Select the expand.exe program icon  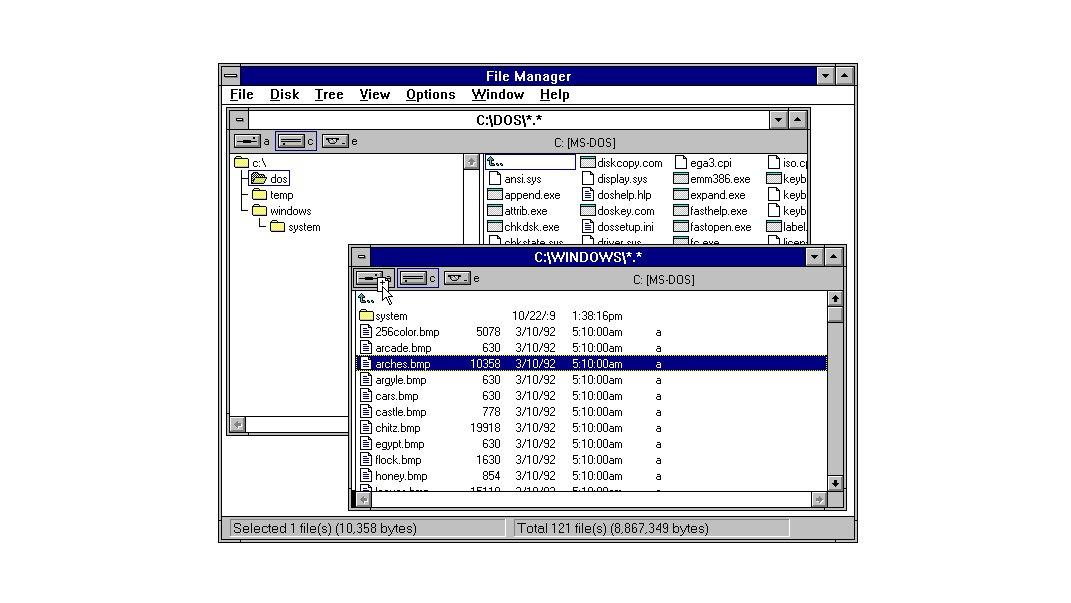click(x=680, y=195)
